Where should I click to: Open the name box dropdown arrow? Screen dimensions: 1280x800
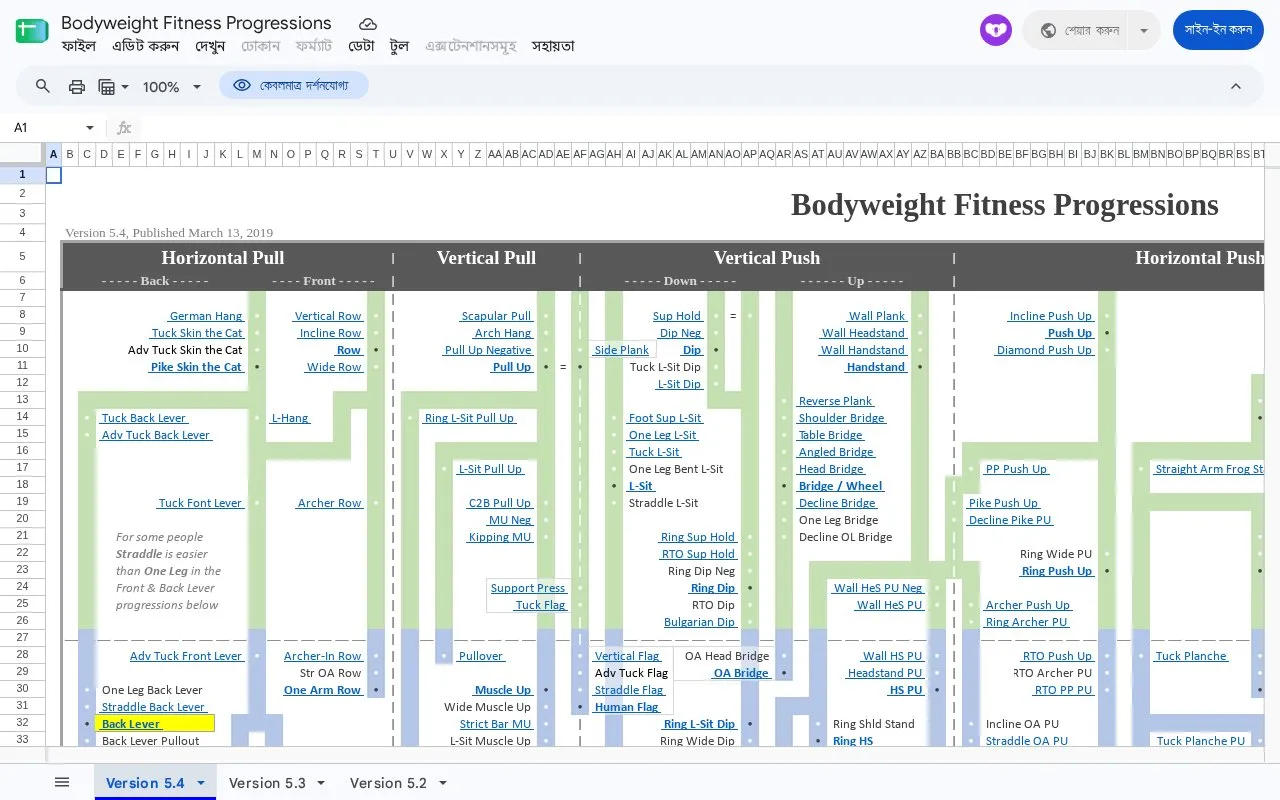pyautogui.click(x=90, y=128)
